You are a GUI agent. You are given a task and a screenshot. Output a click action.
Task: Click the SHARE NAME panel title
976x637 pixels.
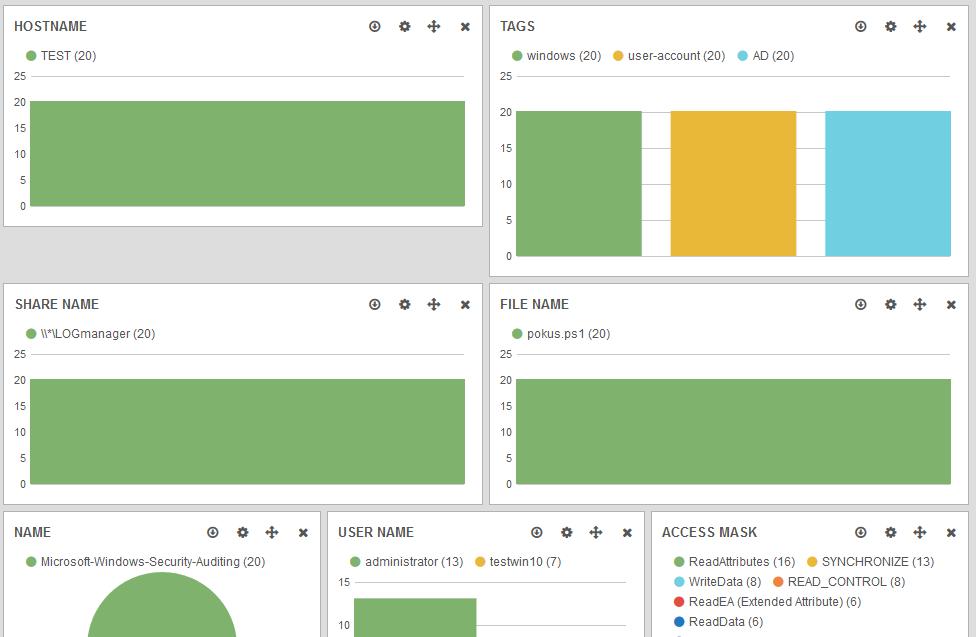point(57,304)
